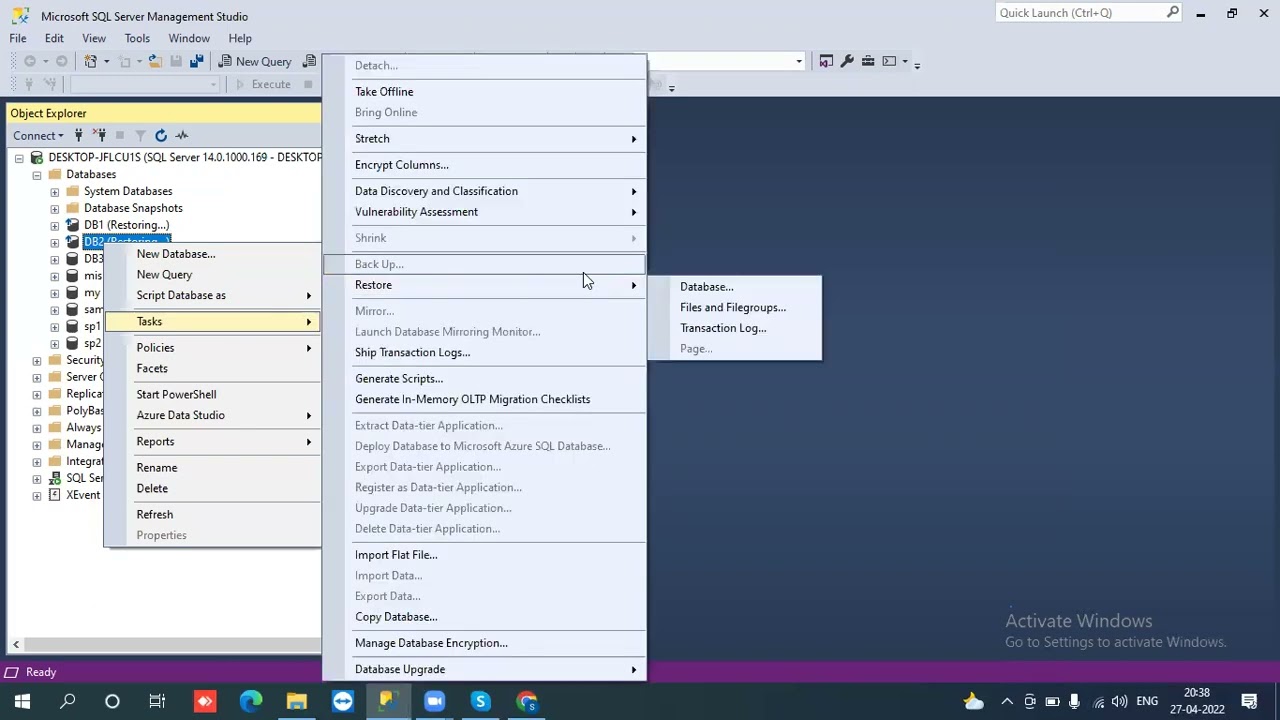The height and width of the screenshot is (720, 1280).
Task: Open the Help menu
Action: pos(240,38)
